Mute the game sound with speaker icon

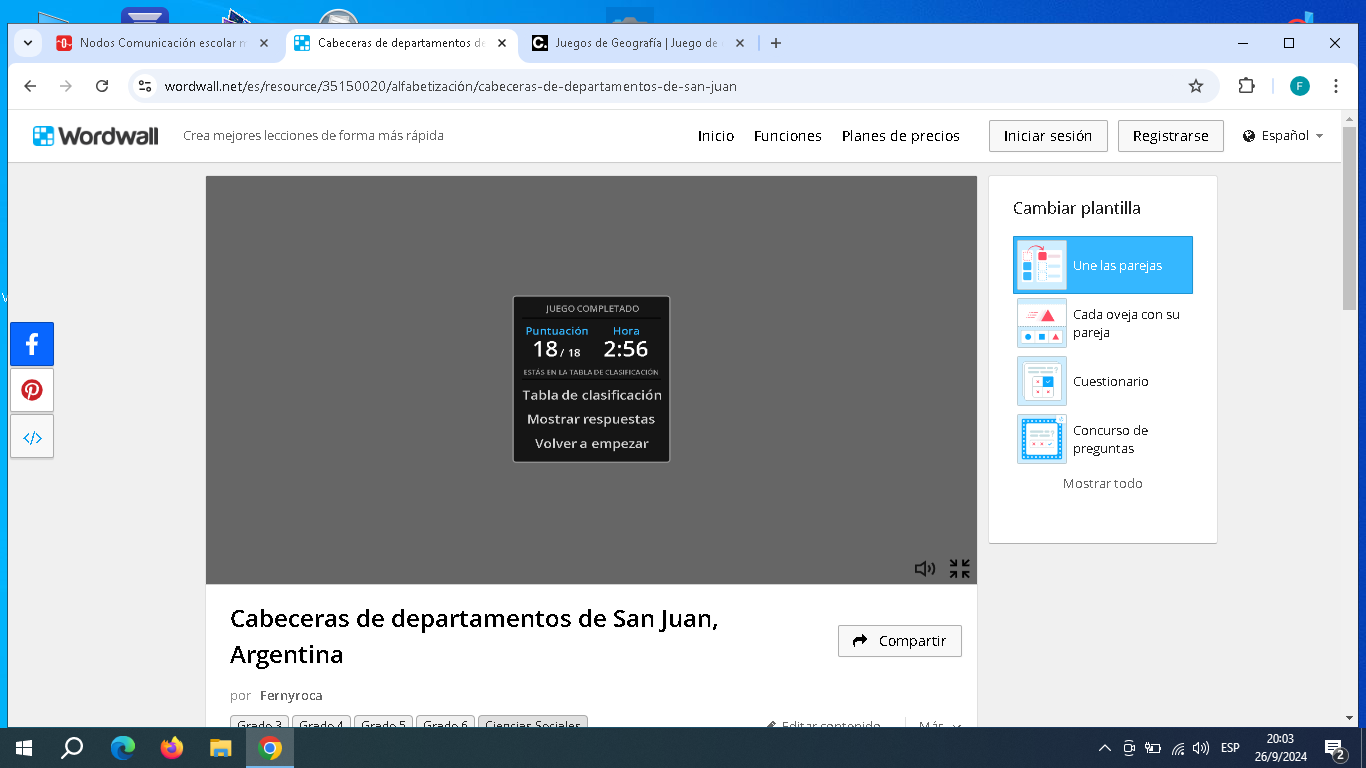(924, 569)
